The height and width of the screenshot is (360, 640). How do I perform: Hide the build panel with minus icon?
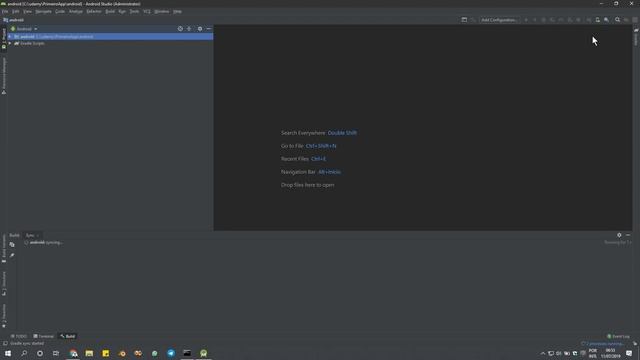tap(628, 235)
